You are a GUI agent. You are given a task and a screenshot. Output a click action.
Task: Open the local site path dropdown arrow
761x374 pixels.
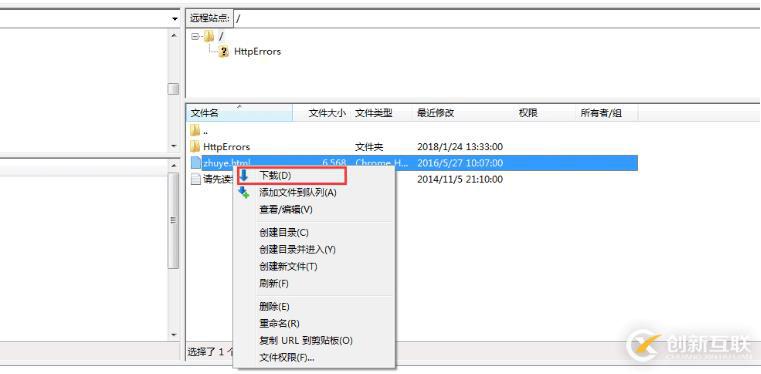coord(174,19)
